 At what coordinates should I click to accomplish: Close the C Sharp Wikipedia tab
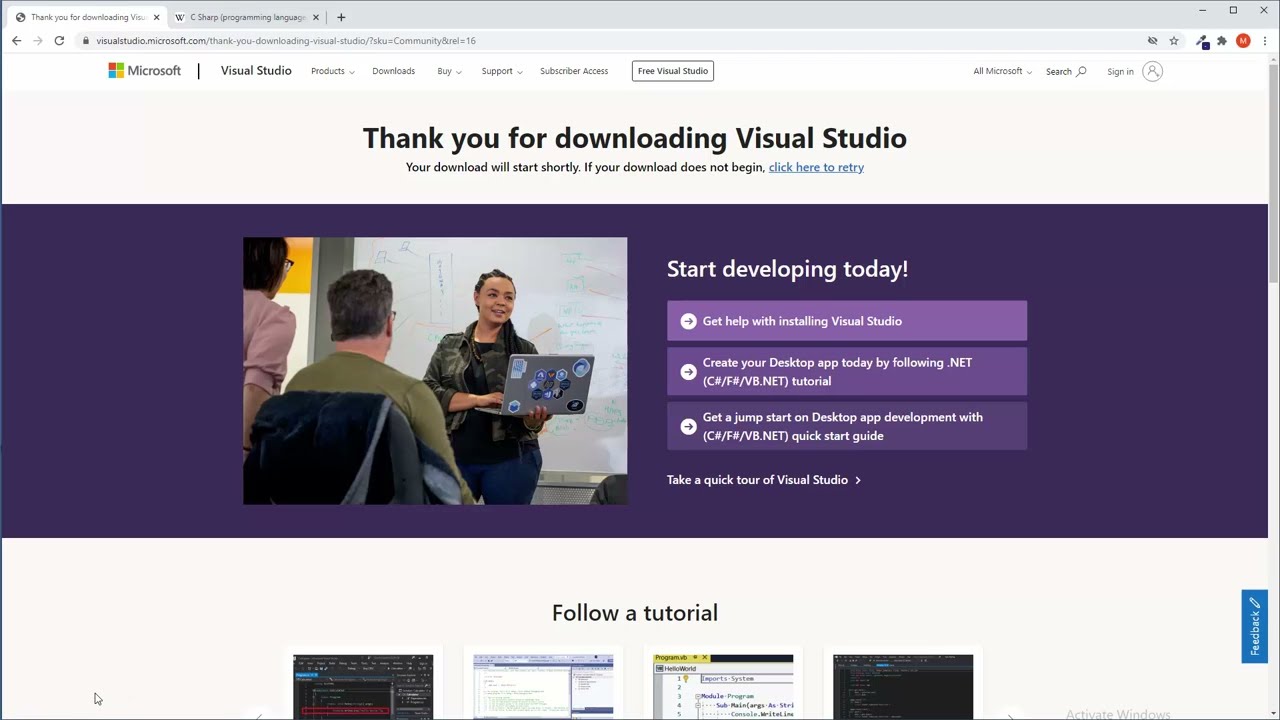[x=316, y=17]
